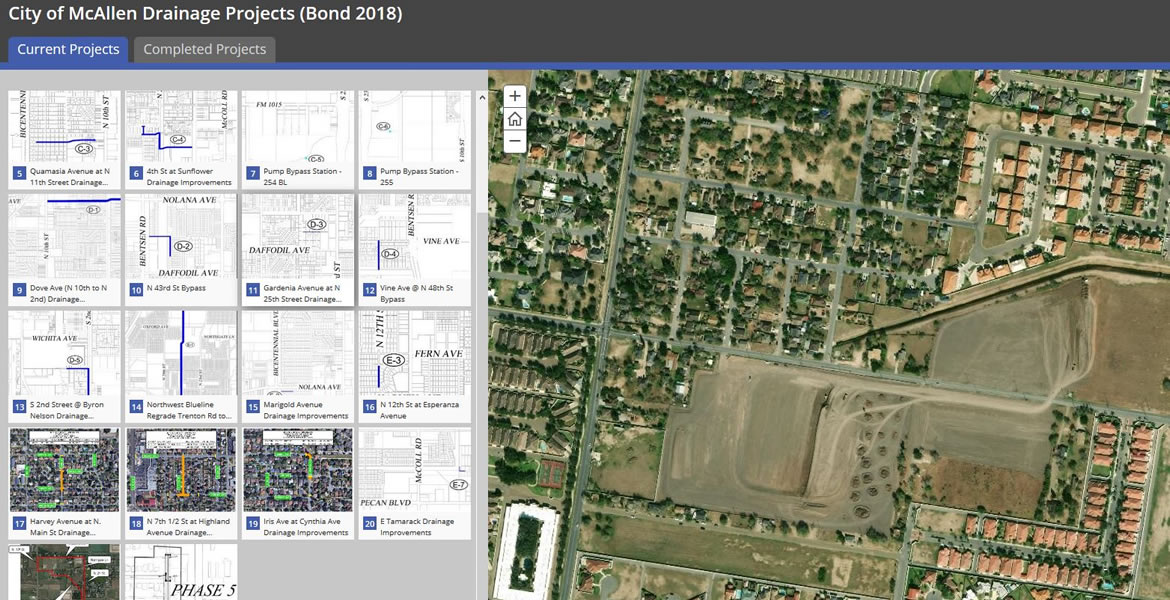Click 'E Tamarack Drainage Improvements' caption
The height and width of the screenshot is (600, 1170).
pos(417,527)
